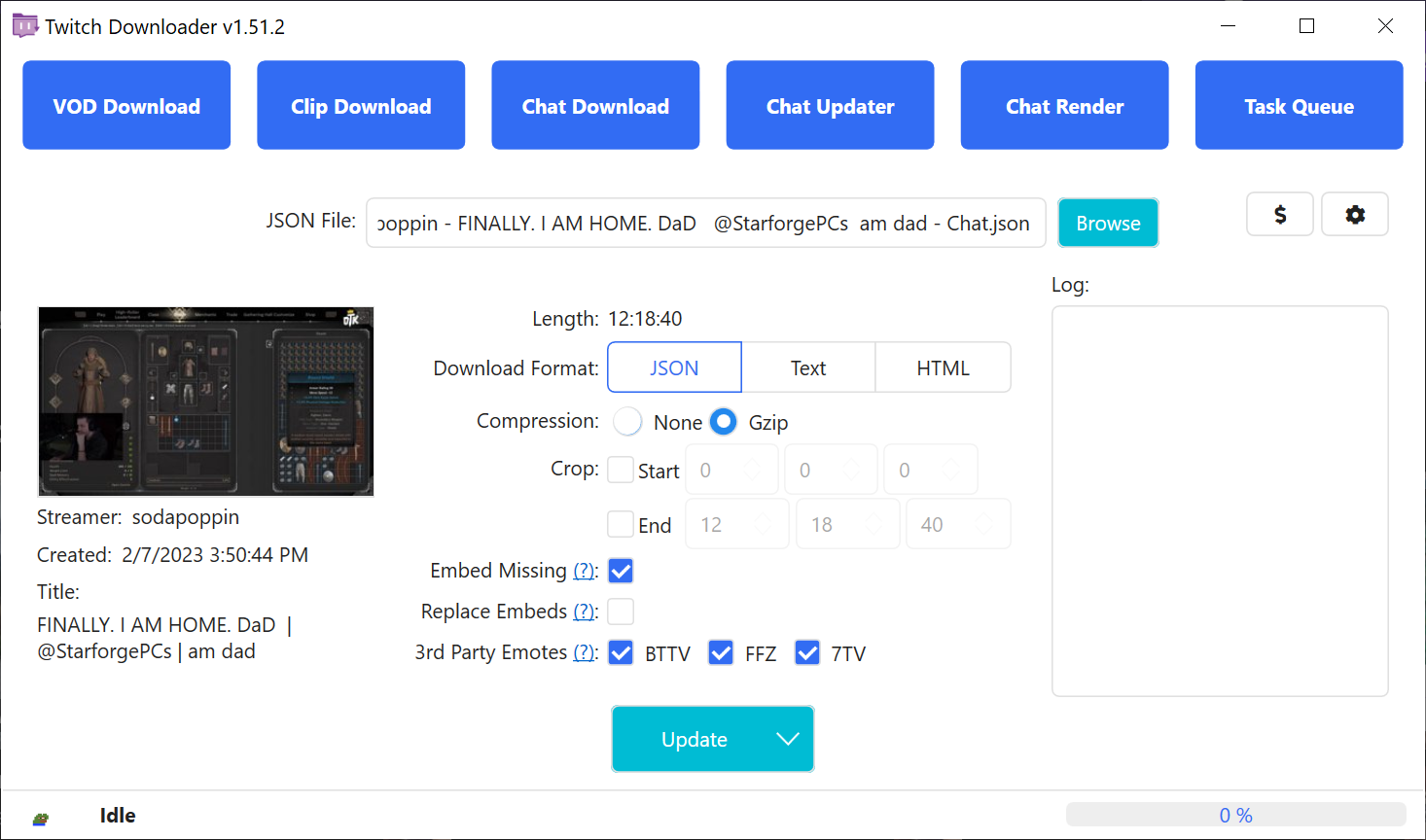1426x840 pixels.
Task: Choose Gzip compression option
Action: (723, 422)
